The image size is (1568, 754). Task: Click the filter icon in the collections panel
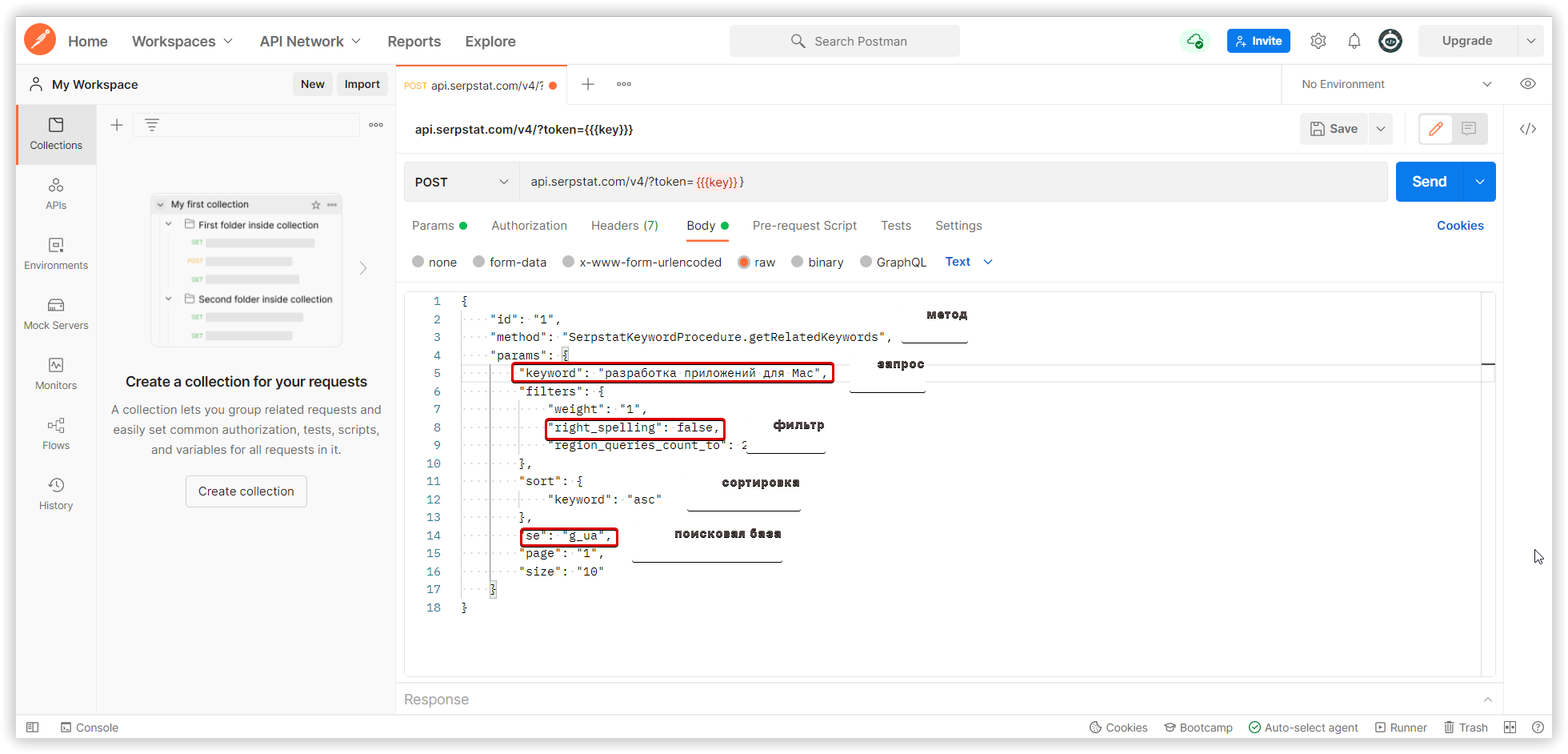151,125
